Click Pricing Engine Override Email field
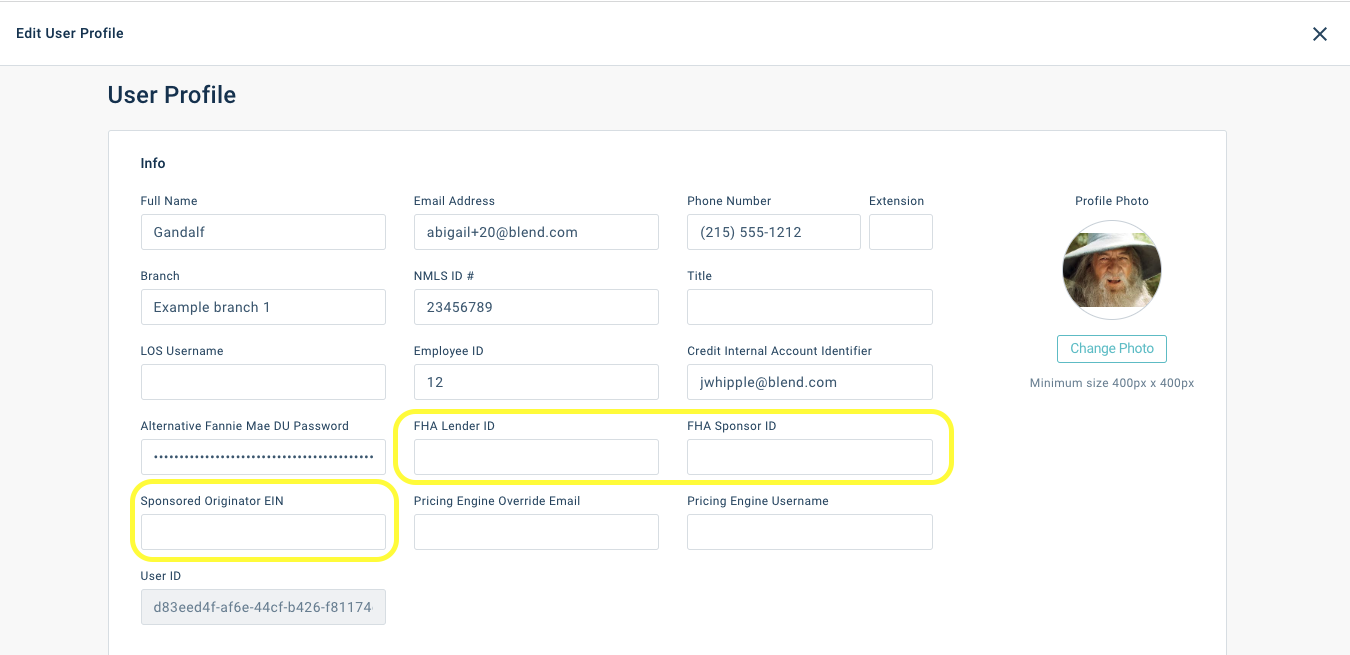This screenshot has width=1350, height=655. pyautogui.click(x=536, y=532)
